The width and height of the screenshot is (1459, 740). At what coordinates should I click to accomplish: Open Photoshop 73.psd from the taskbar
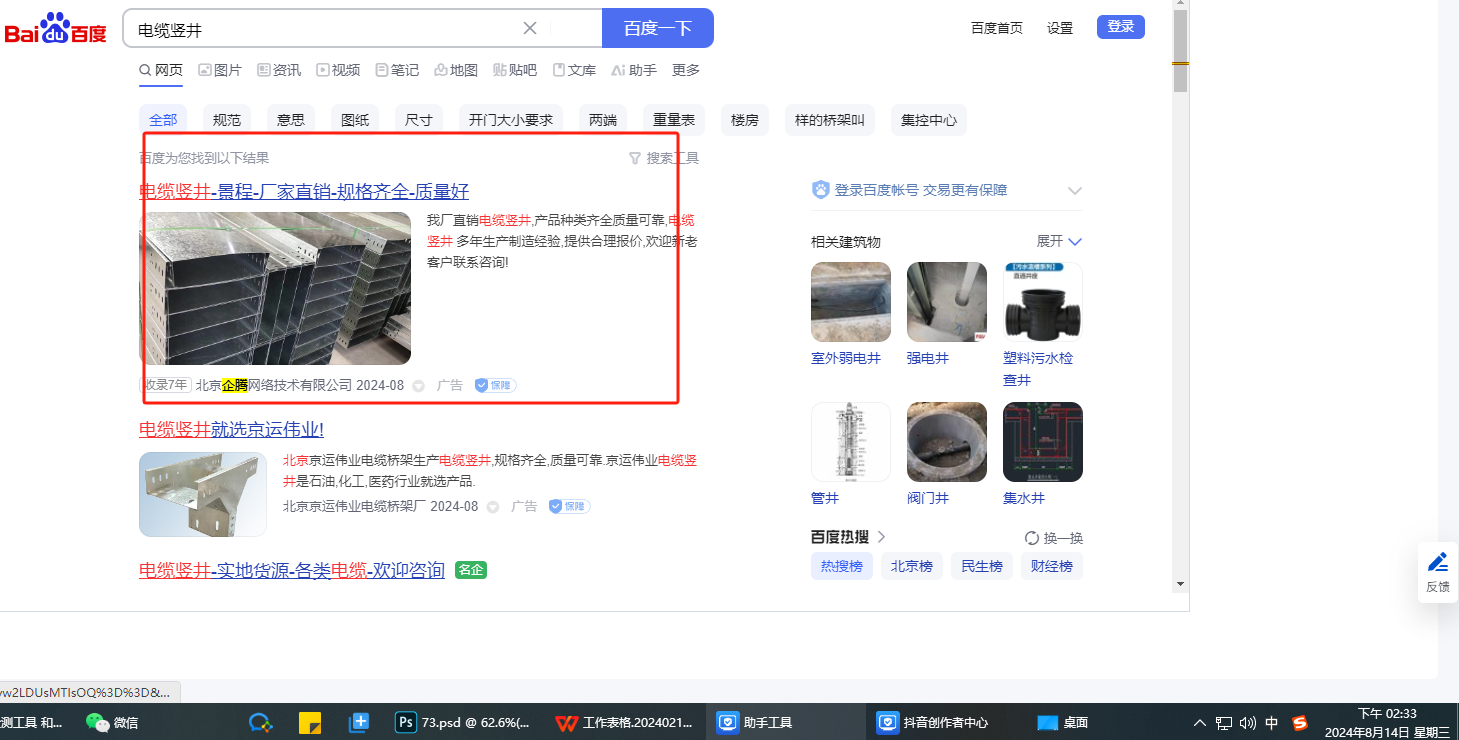click(x=462, y=722)
